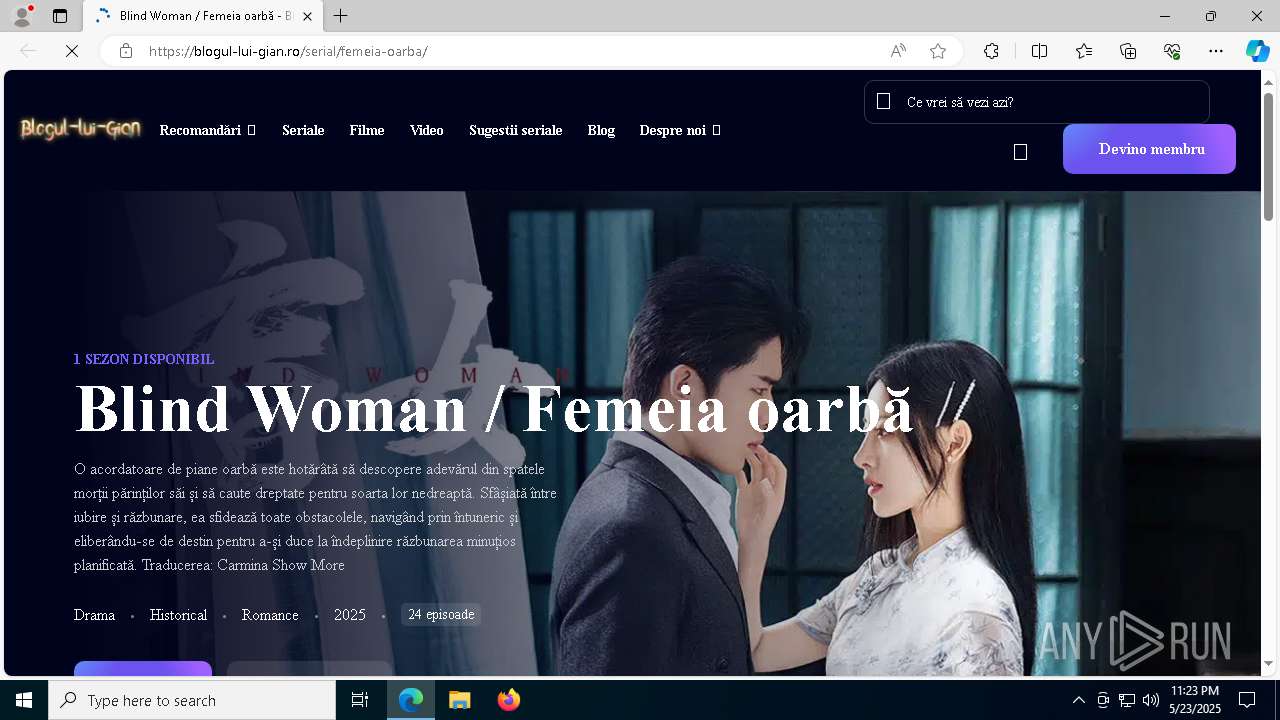Screen dimensions: 1280x720
Task: Open the Copilot sidebar icon
Action: point(1258,51)
